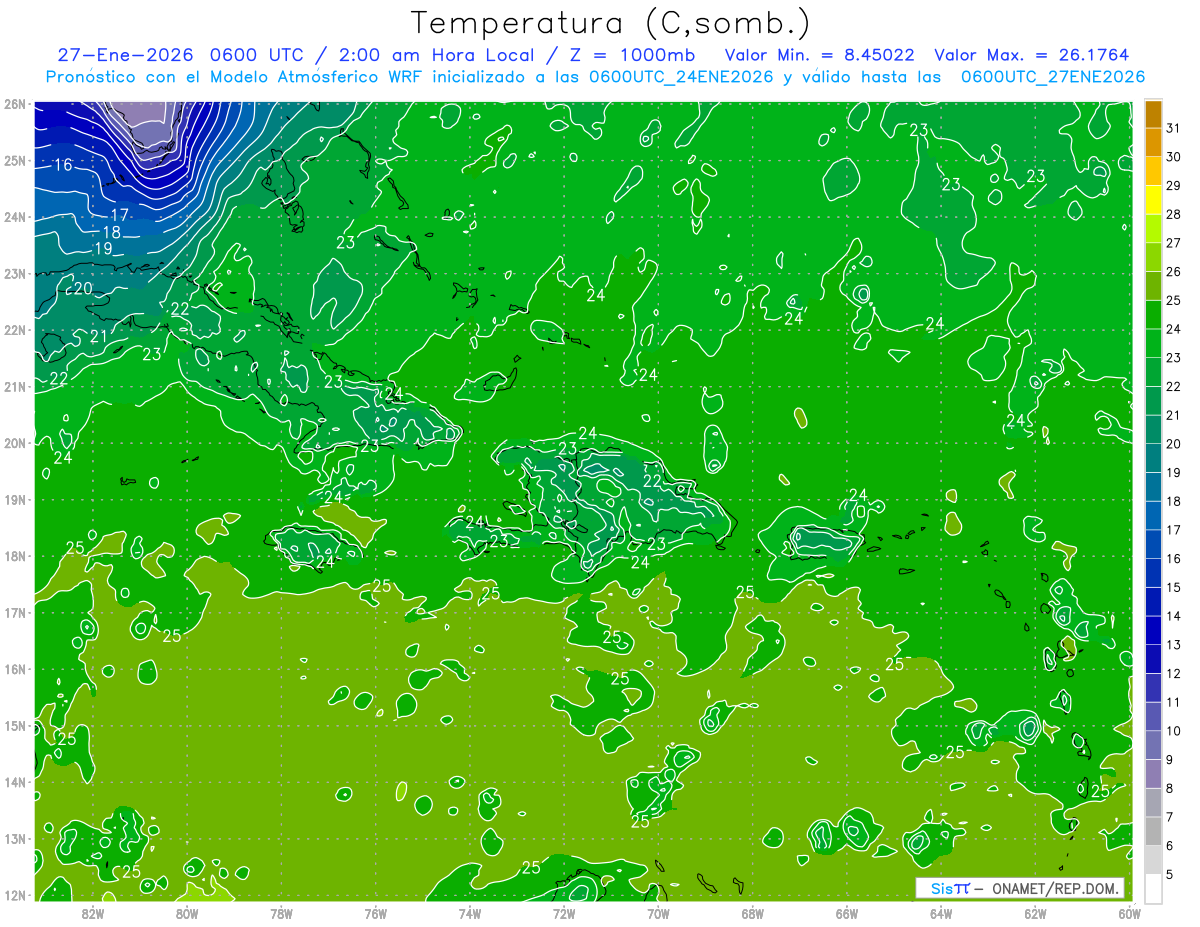Select the '27-Ene-2026' date text

(x=125, y=55)
